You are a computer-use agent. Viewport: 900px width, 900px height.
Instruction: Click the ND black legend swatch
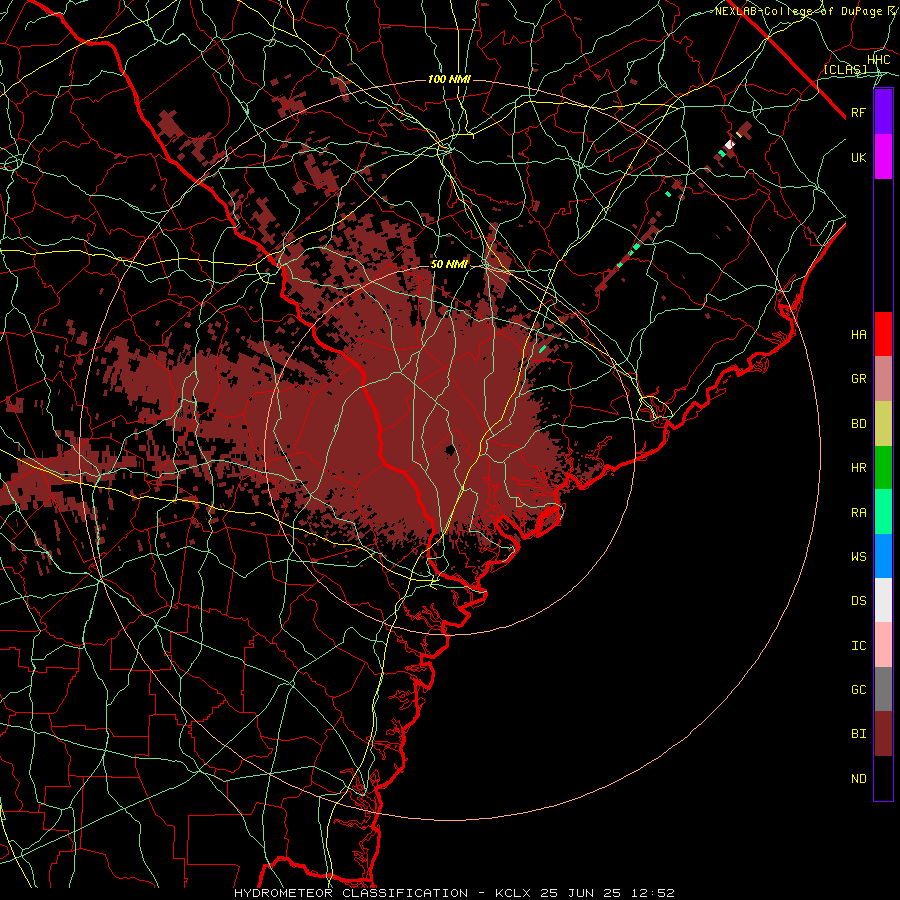coord(883,778)
